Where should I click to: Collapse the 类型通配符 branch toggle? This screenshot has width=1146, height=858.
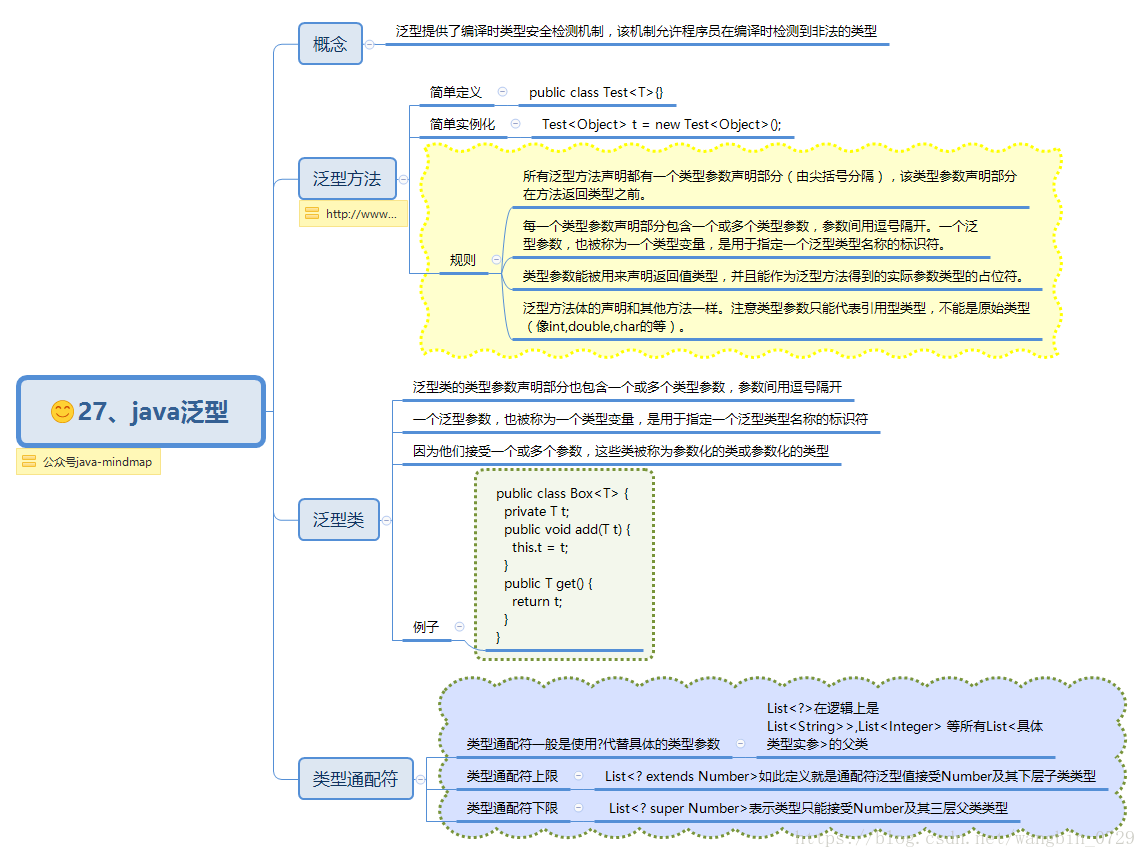[x=420, y=780]
